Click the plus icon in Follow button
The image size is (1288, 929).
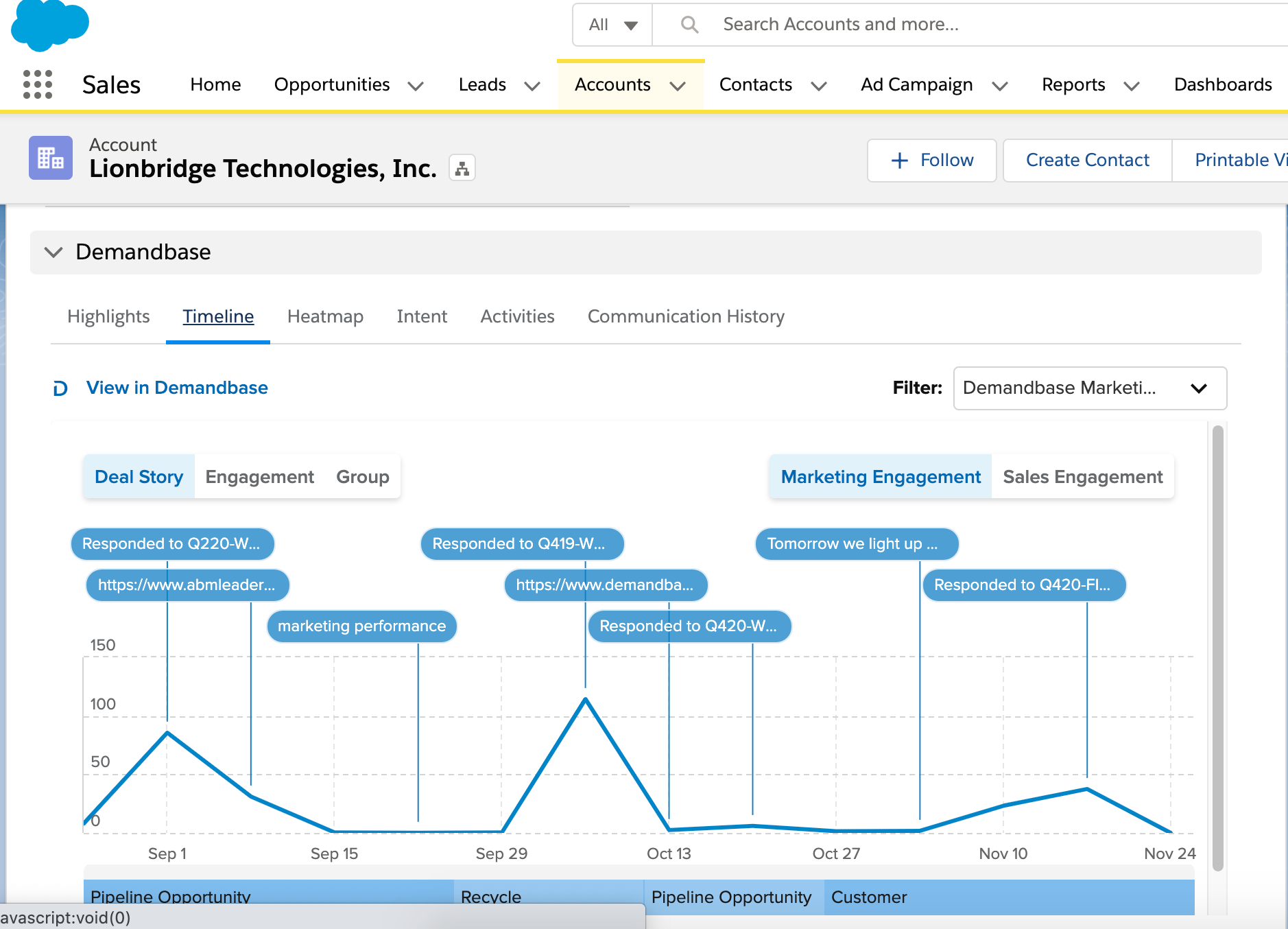[899, 161]
